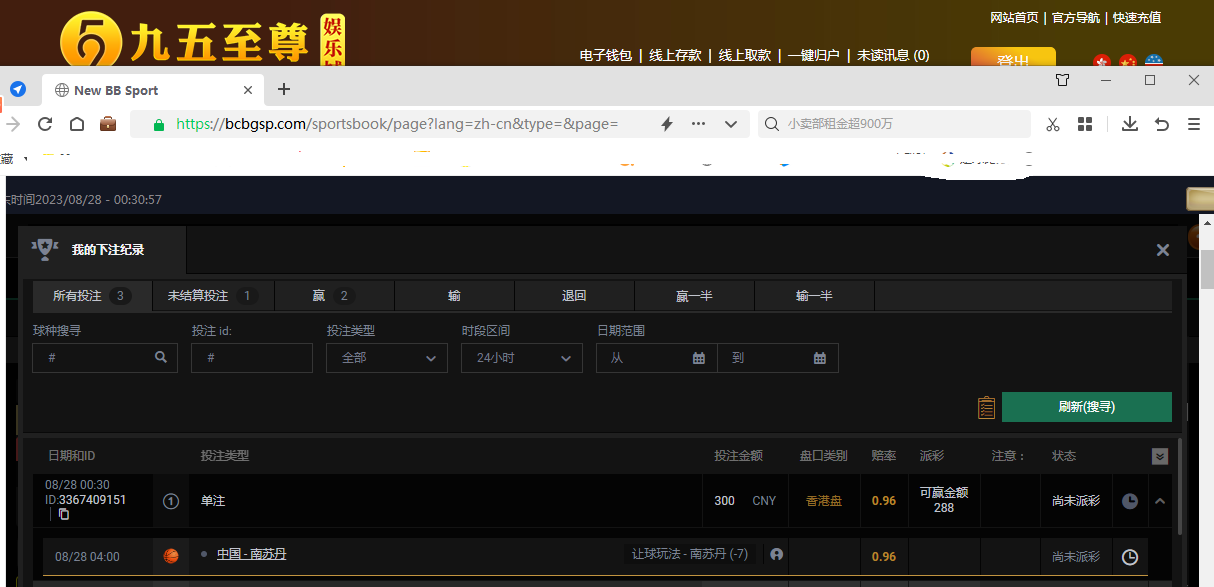Open 网站首页 link at top right
This screenshot has height=587, width=1214.
pyautogui.click(x=1014, y=18)
